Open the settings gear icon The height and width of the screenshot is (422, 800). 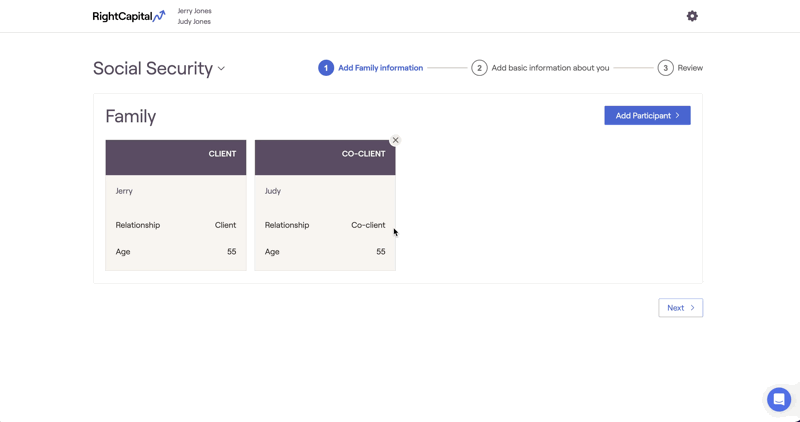click(x=692, y=16)
